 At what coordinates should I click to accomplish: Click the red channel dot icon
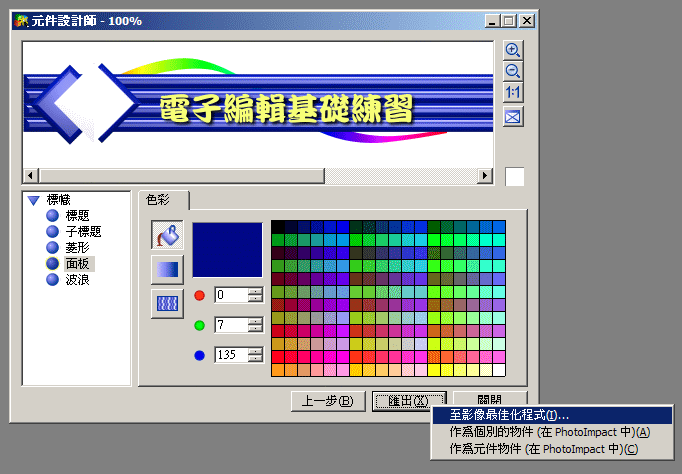[x=200, y=295]
